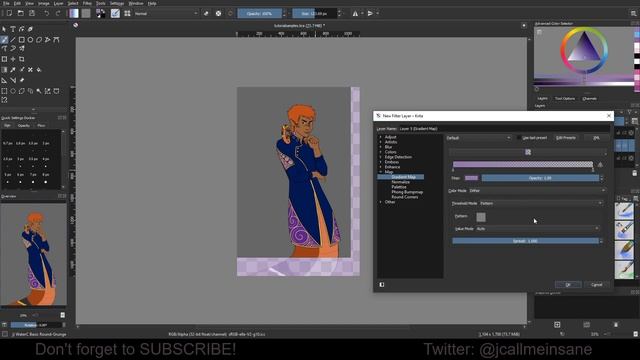
Task: Open the Layer menu
Action: [x=58, y=3]
